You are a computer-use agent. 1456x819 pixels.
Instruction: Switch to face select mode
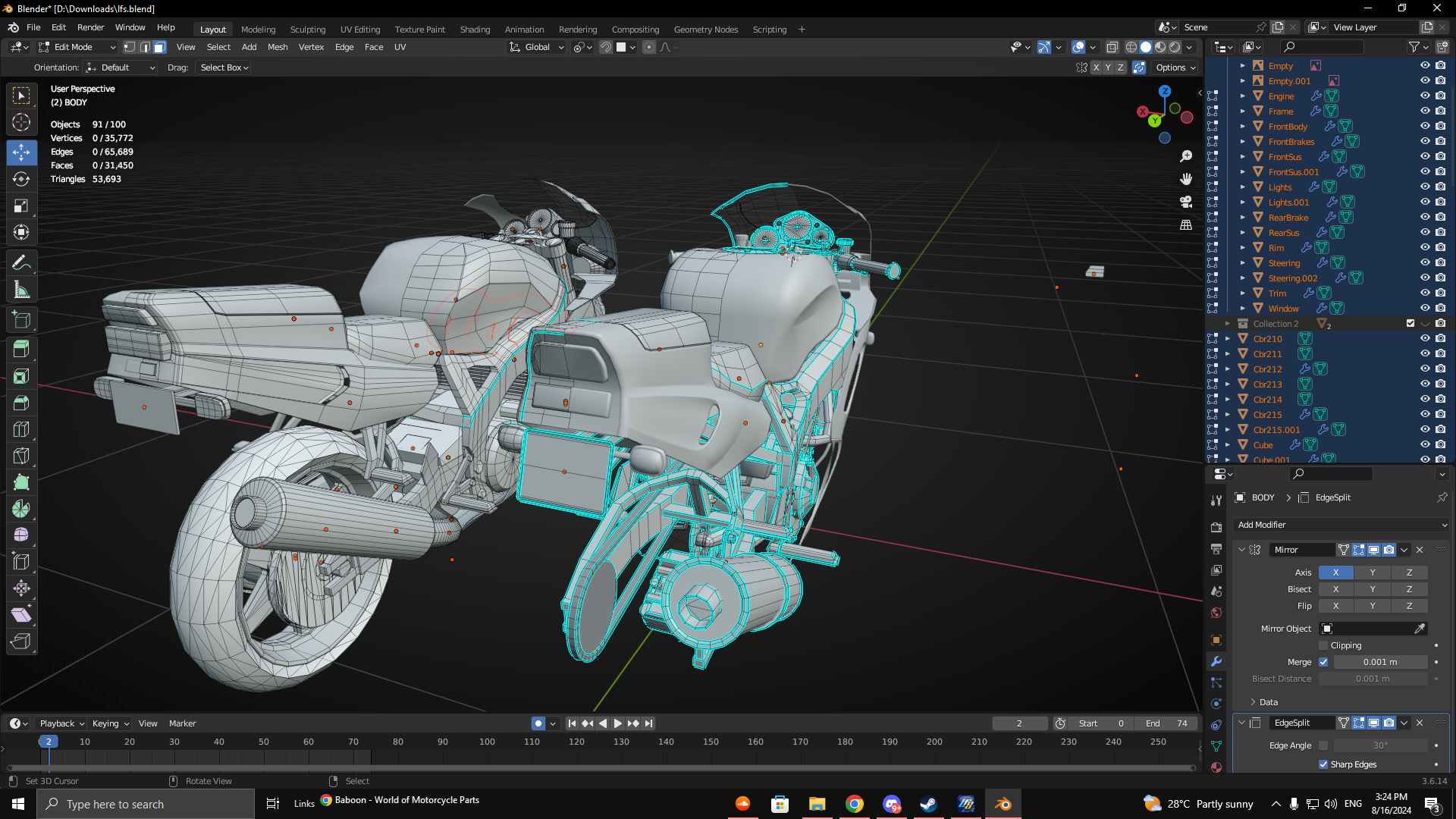[159, 47]
